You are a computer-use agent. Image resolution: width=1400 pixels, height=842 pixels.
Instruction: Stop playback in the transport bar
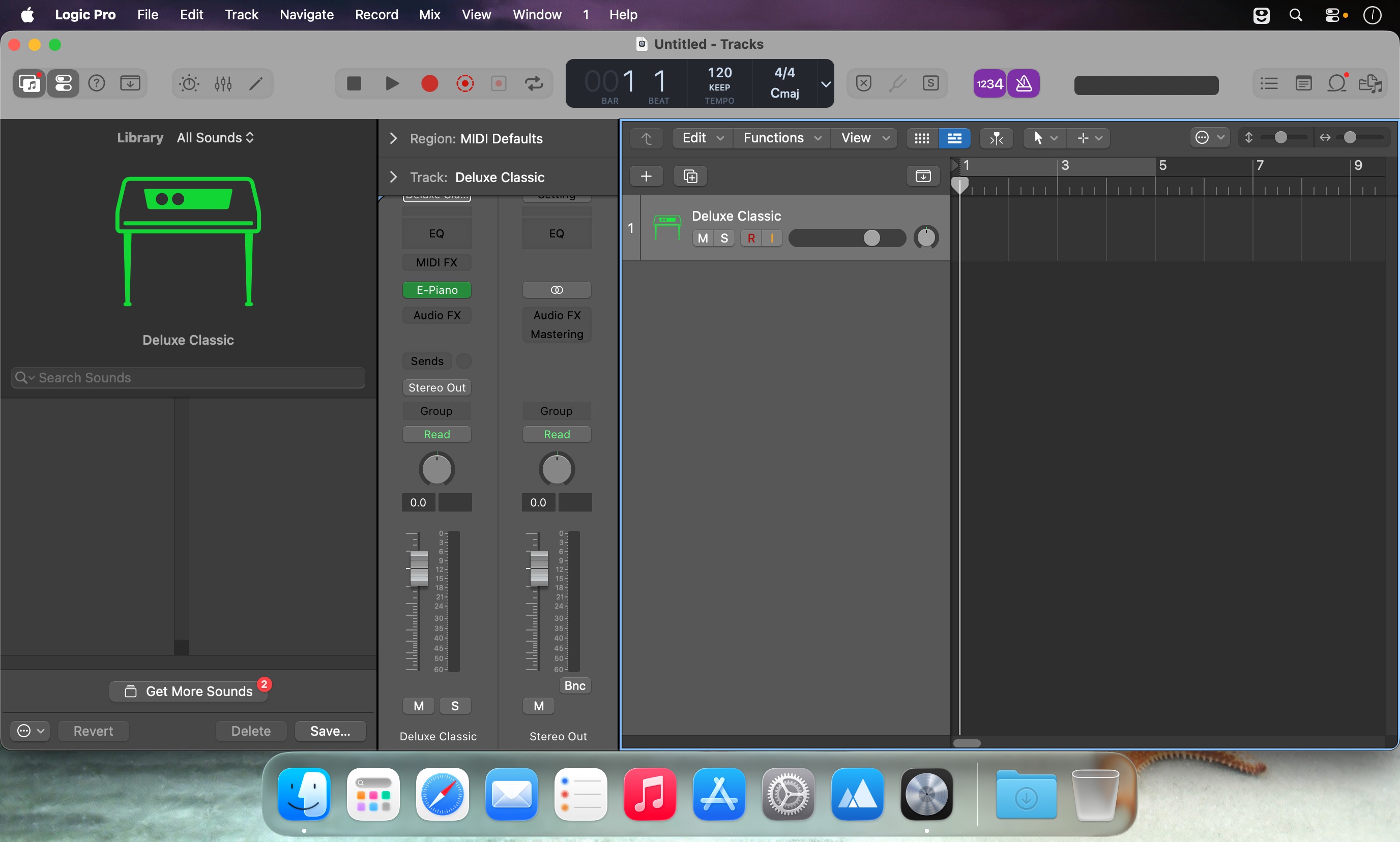[354, 84]
